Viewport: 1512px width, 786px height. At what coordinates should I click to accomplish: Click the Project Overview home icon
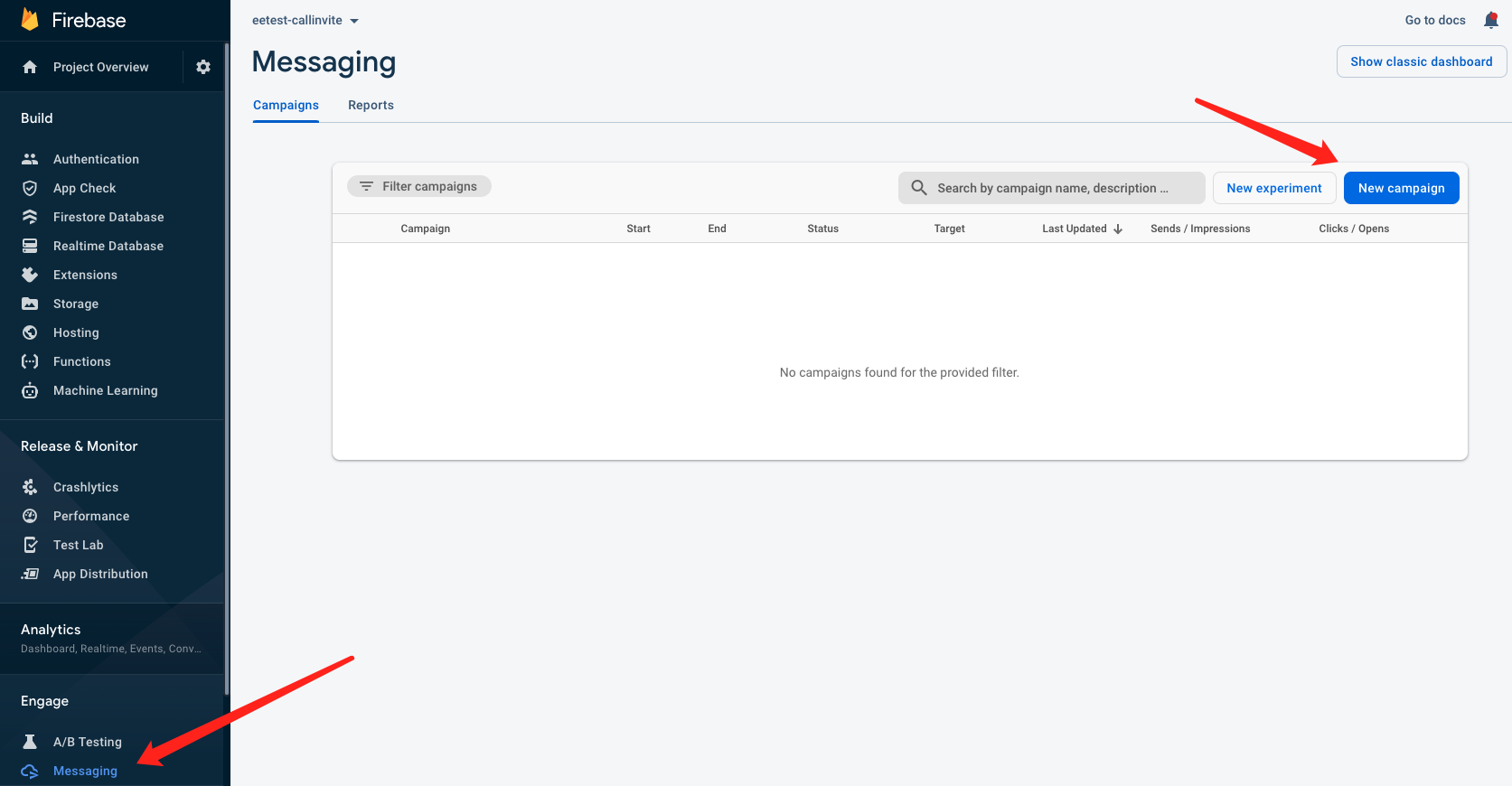pyautogui.click(x=30, y=67)
